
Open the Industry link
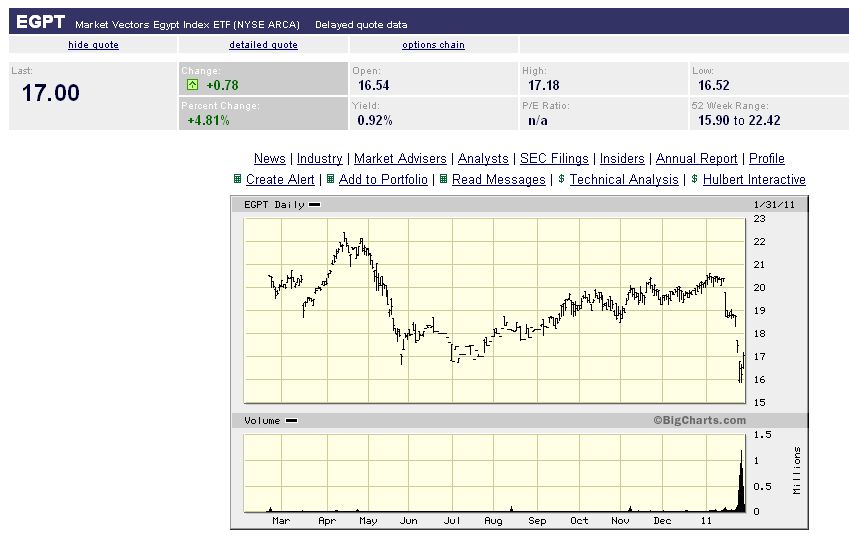pyautogui.click(x=319, y=159)
